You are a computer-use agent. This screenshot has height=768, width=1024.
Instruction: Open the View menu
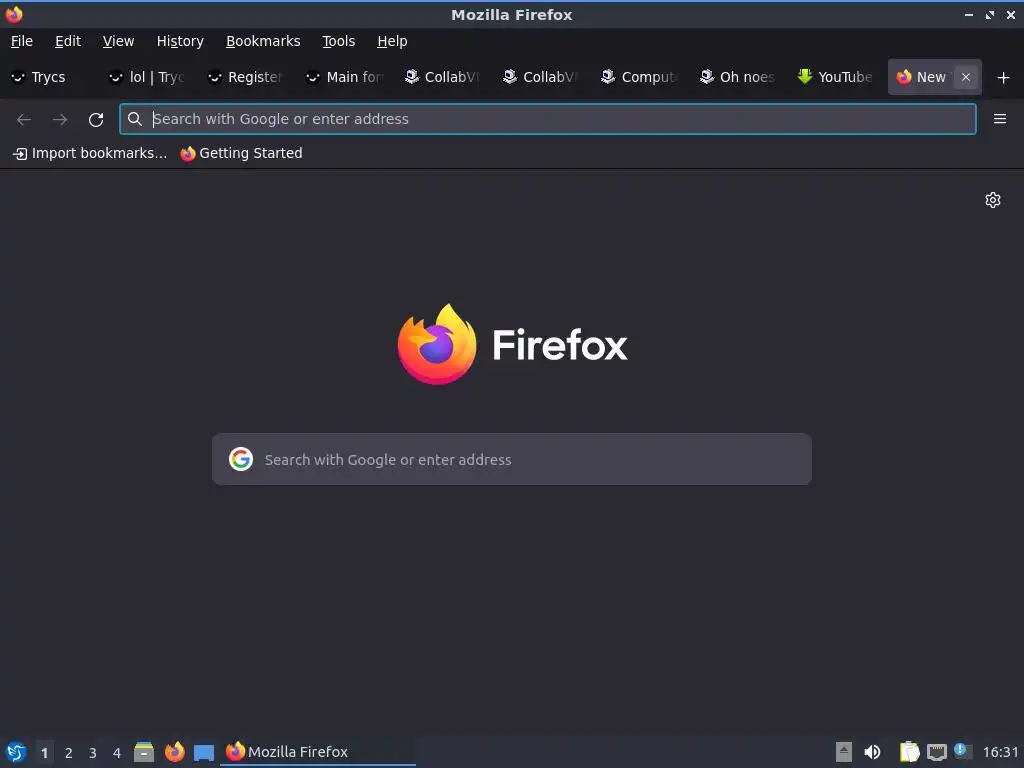click(118, 41)
